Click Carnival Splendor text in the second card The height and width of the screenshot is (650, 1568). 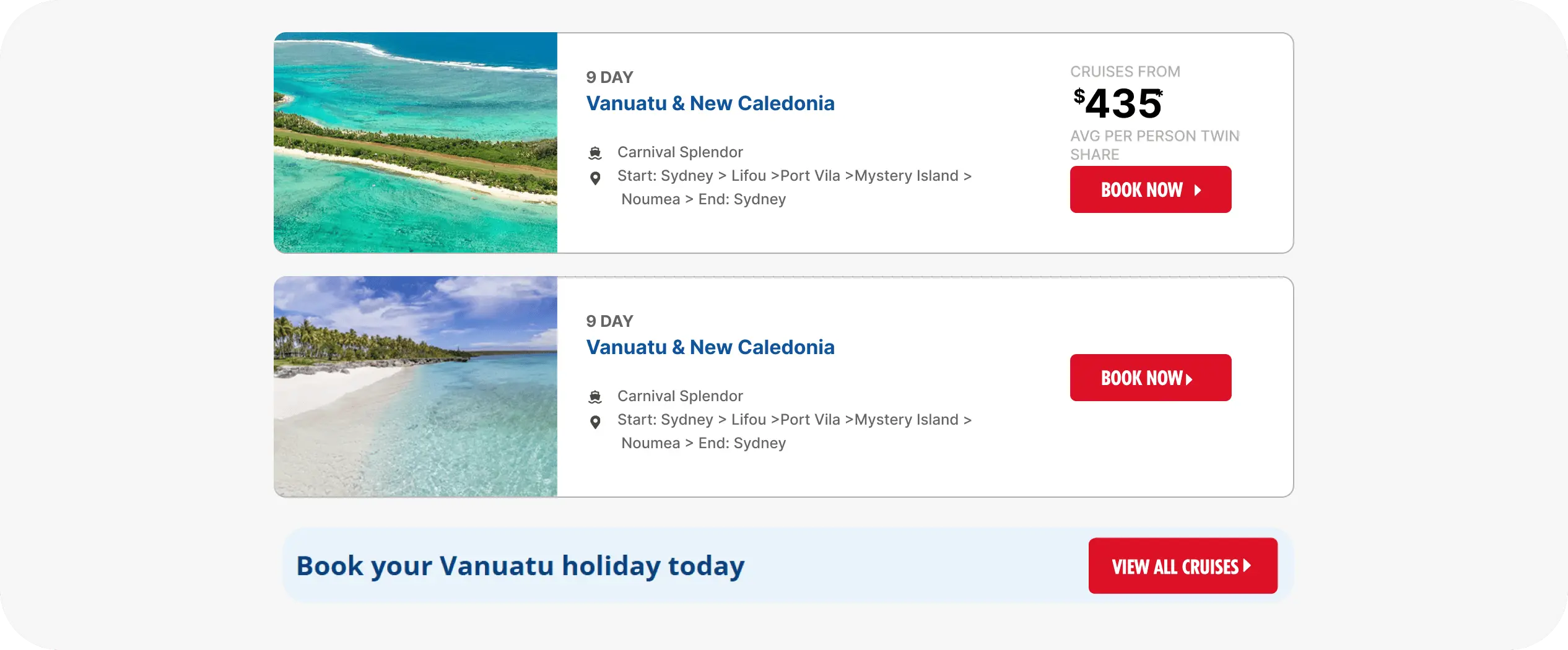click(x=679, y=396)
